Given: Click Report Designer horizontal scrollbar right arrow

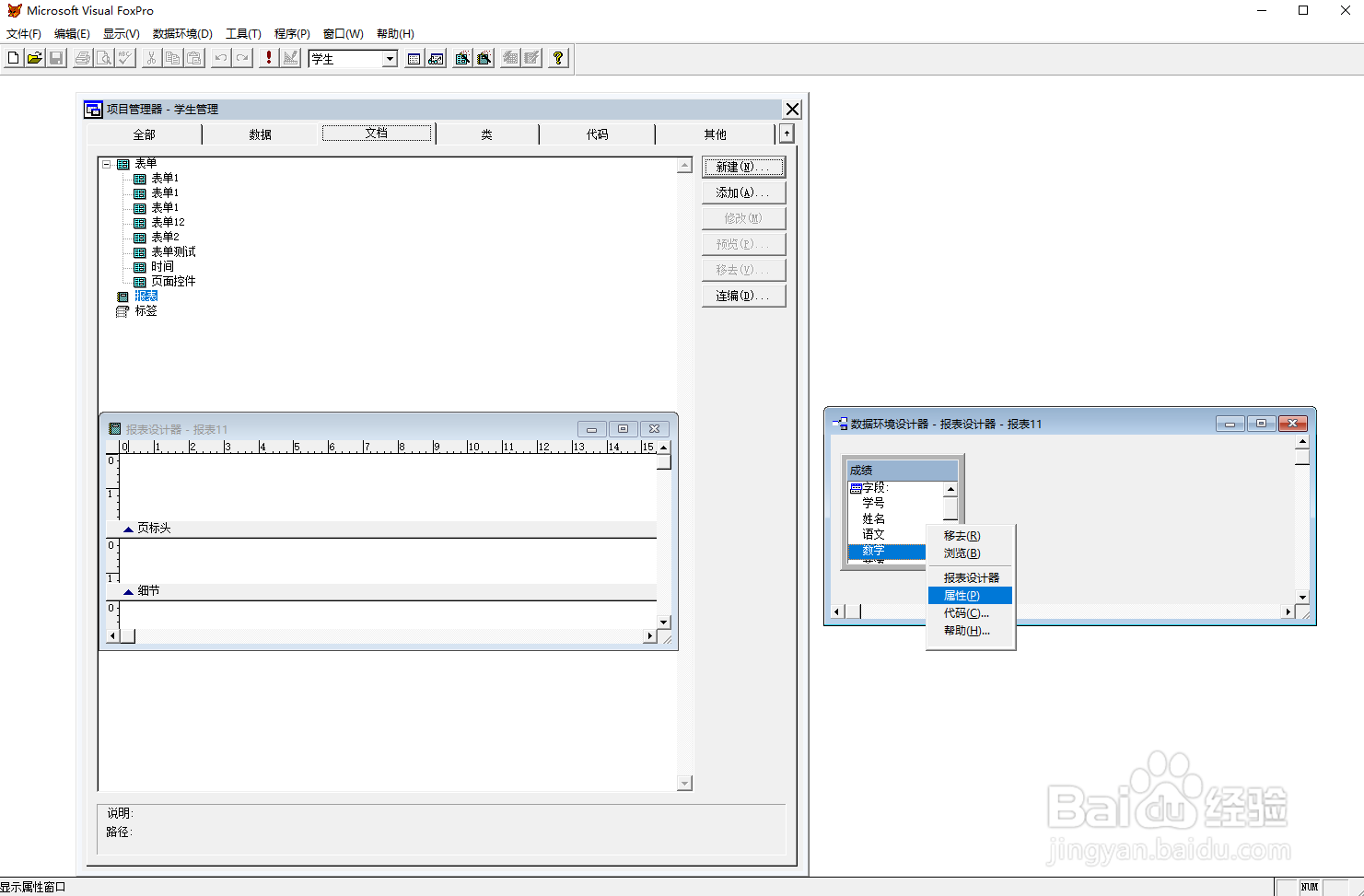Looking at the screenshot, I should point(650,636).
